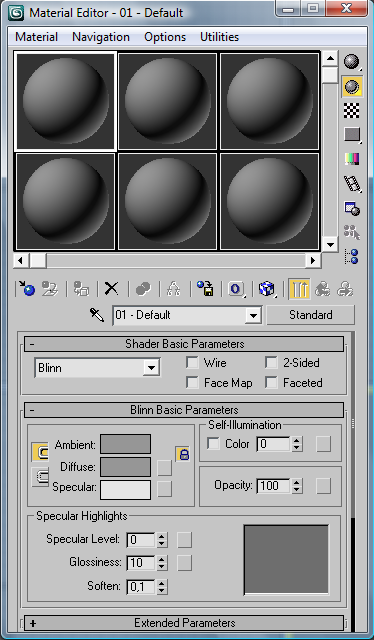374x640 pixels.
Task: Click the Make Unique icon
Action: (x=174, y=289)
